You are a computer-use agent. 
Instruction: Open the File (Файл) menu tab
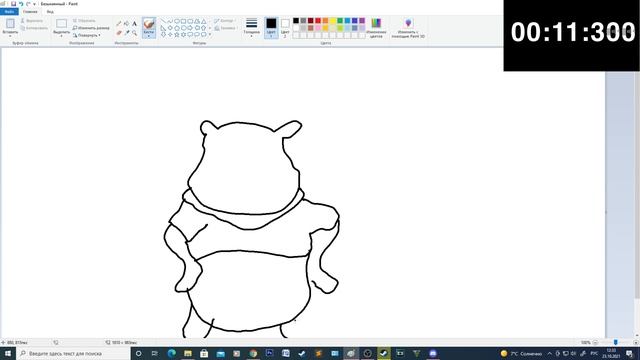point(9,11)
